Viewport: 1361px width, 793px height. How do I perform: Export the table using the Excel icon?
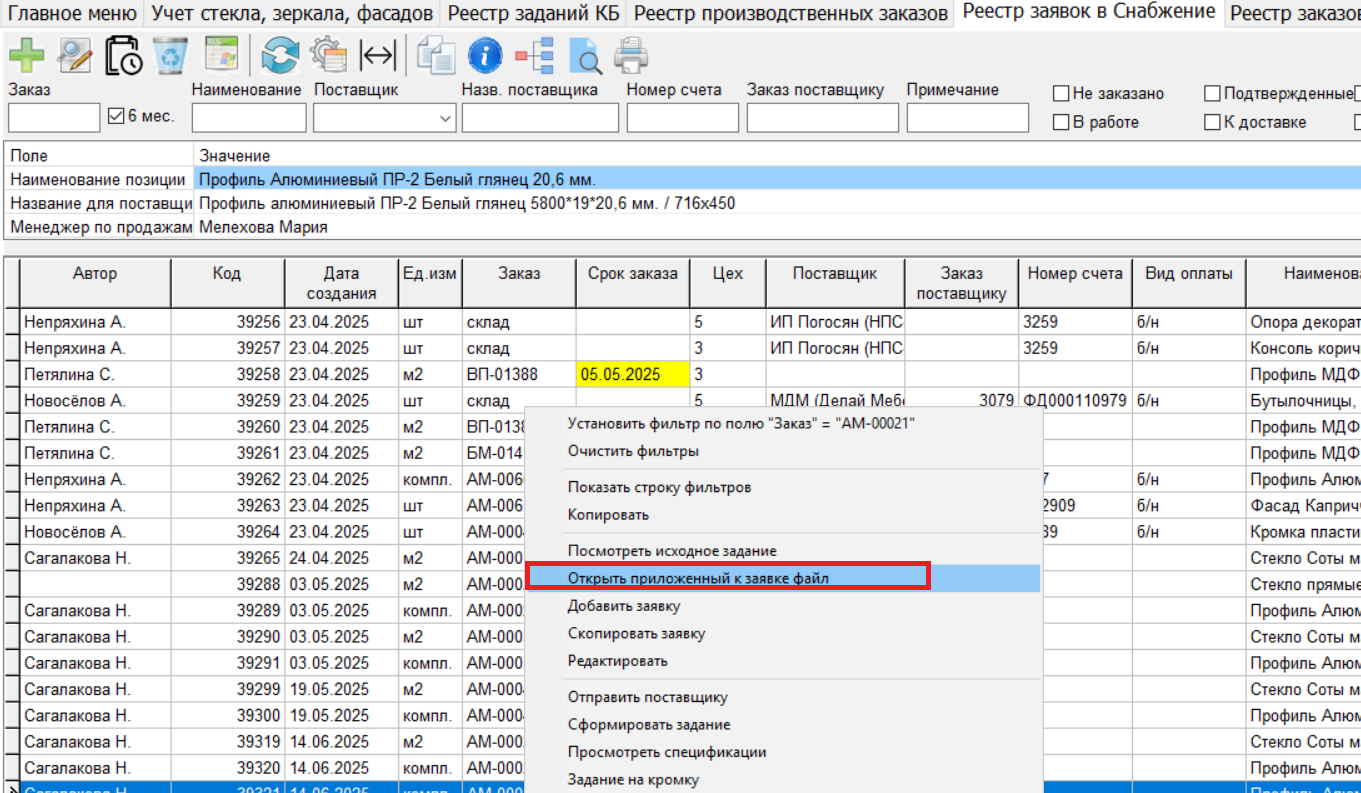click(220, 55)
